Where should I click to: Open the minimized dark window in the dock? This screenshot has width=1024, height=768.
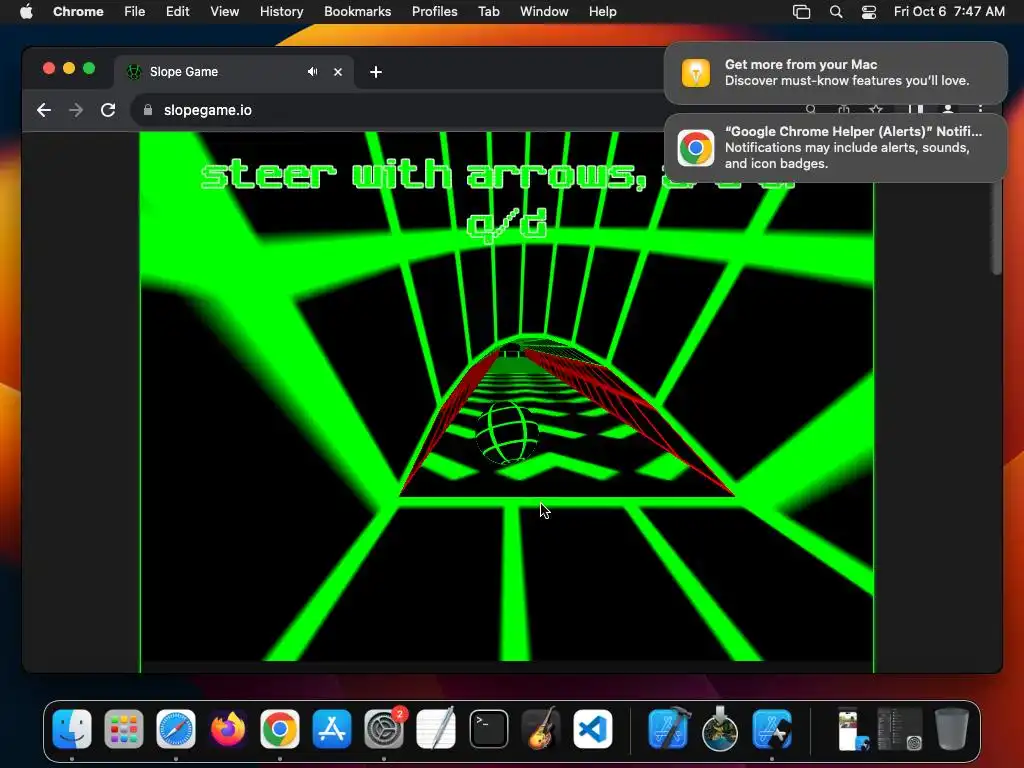(x=900, y=729)
